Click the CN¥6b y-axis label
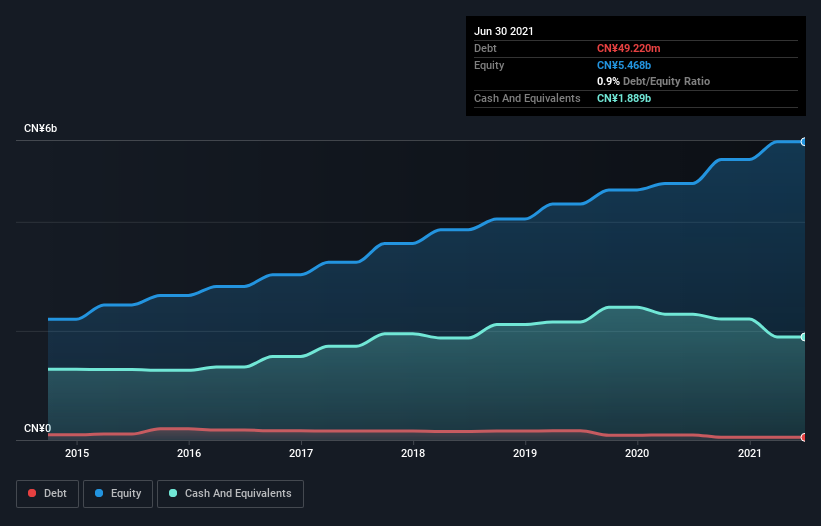821x526 pixels. 40,128
